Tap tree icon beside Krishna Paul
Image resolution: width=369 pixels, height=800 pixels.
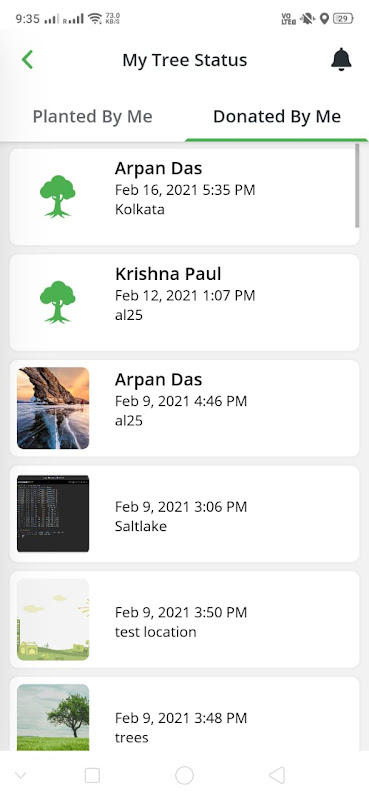[x=58, y=302]
